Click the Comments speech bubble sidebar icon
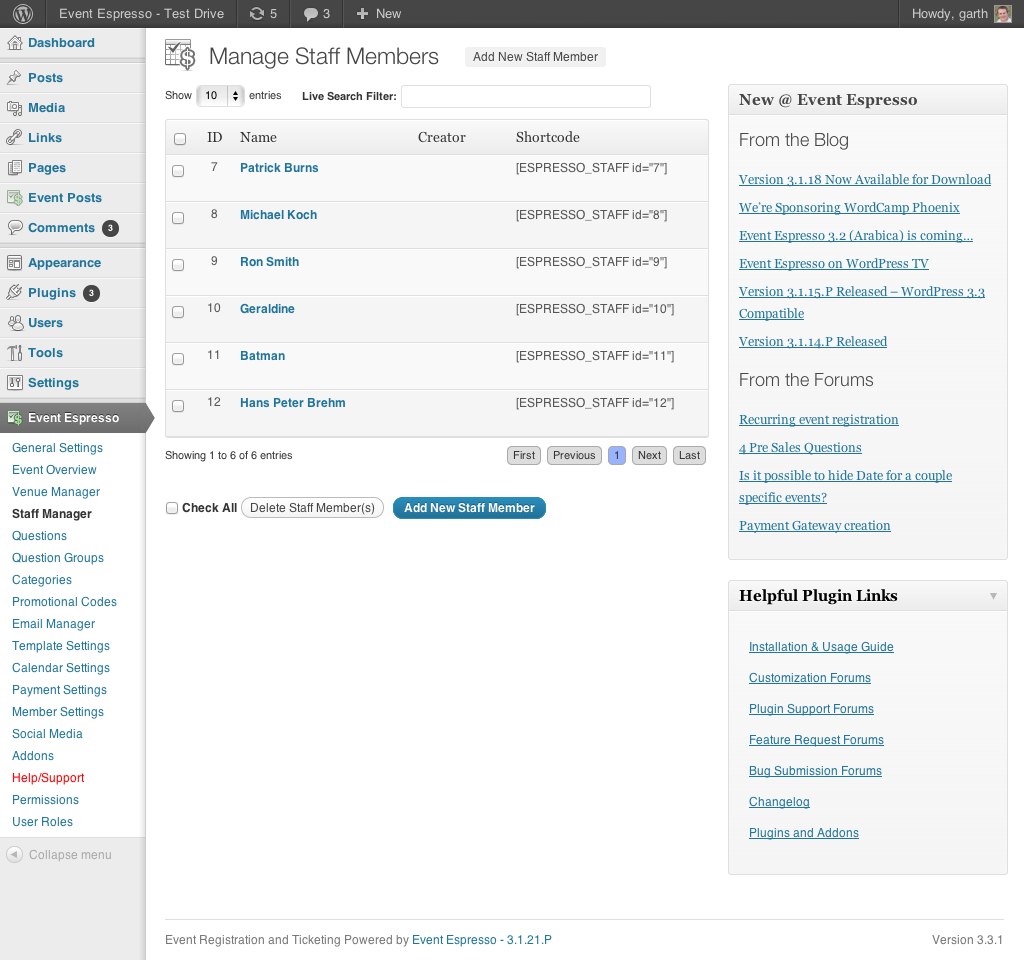 point(14,227)
